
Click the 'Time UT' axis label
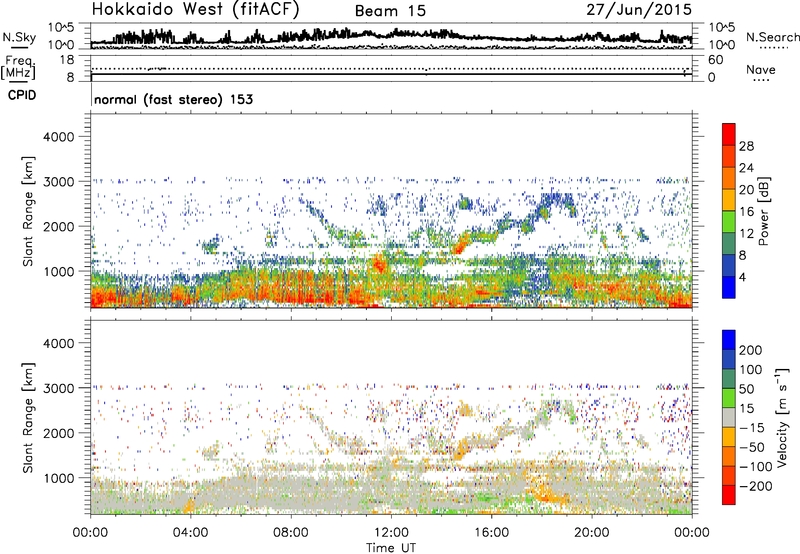point(391,548)
